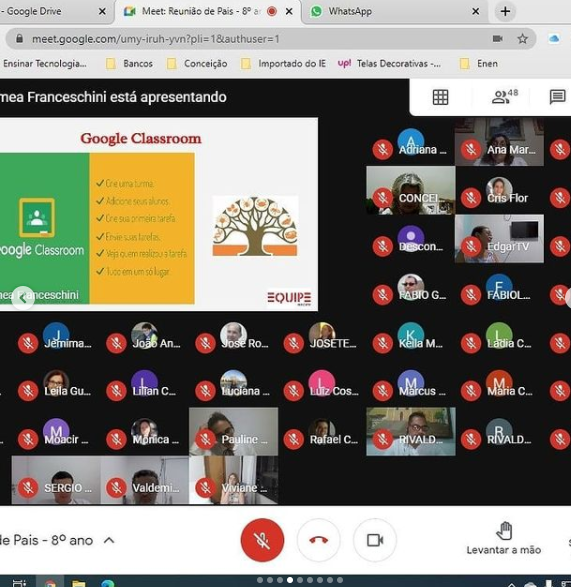Click the muted mic icon on FABIO G
The image size is (571, 587).
[x=382, y=295]
